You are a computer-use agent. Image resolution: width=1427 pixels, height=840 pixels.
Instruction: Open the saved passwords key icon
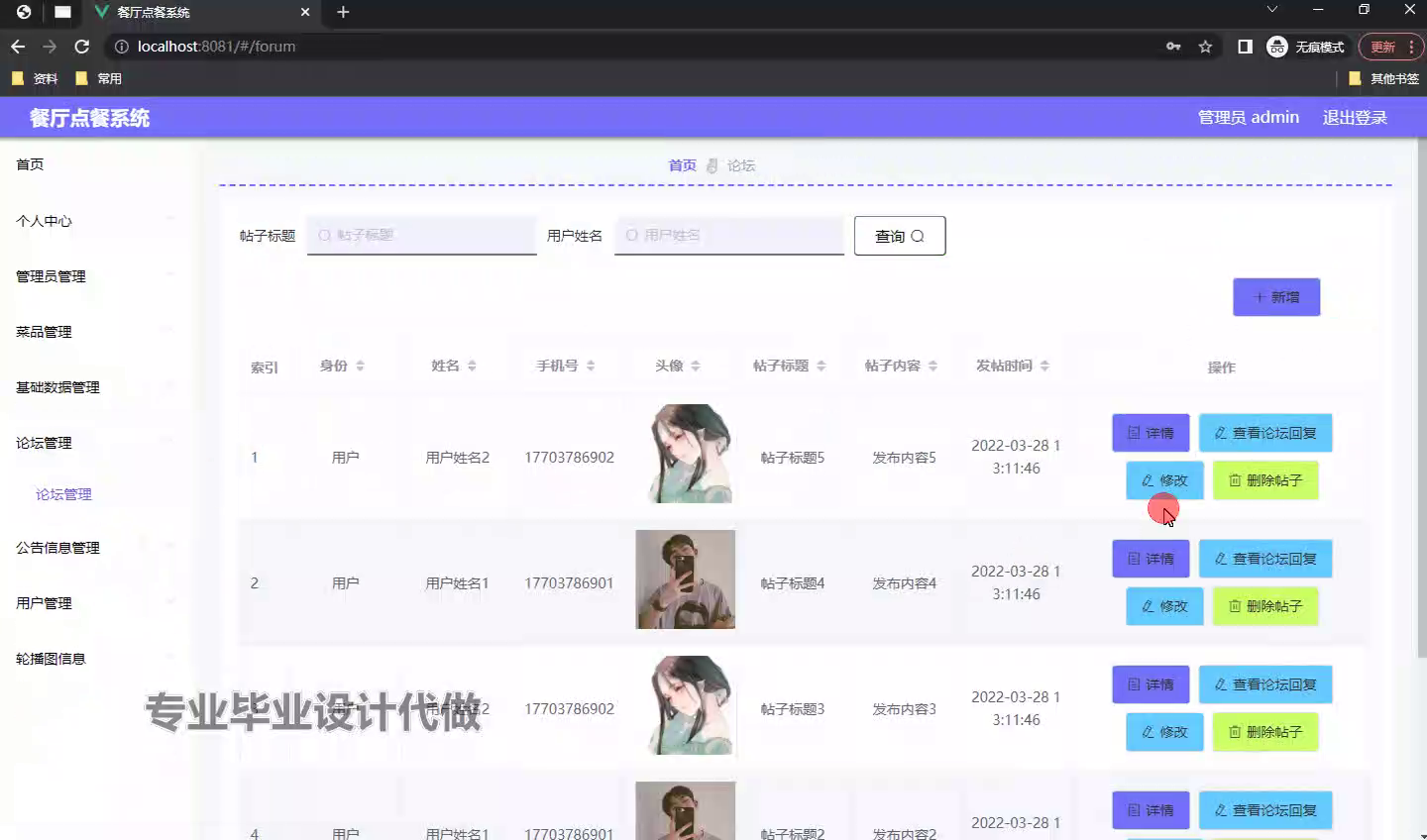click(1173, 47)
